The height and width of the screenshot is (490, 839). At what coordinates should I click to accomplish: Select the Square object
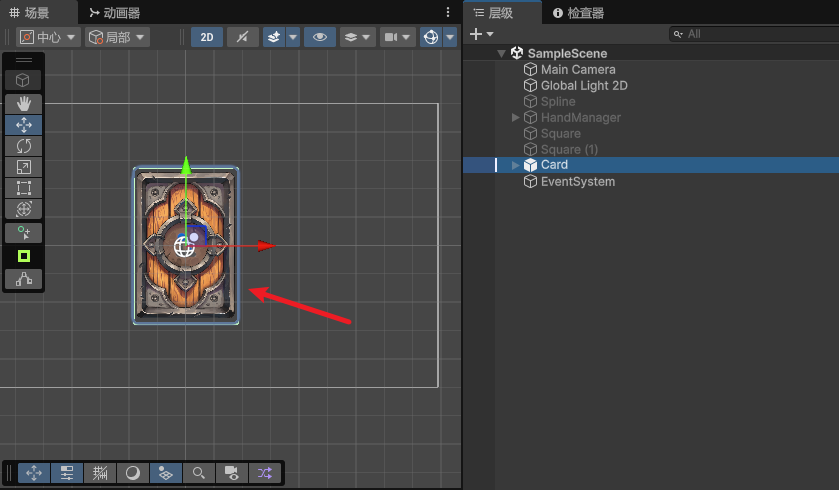[560, 134]
